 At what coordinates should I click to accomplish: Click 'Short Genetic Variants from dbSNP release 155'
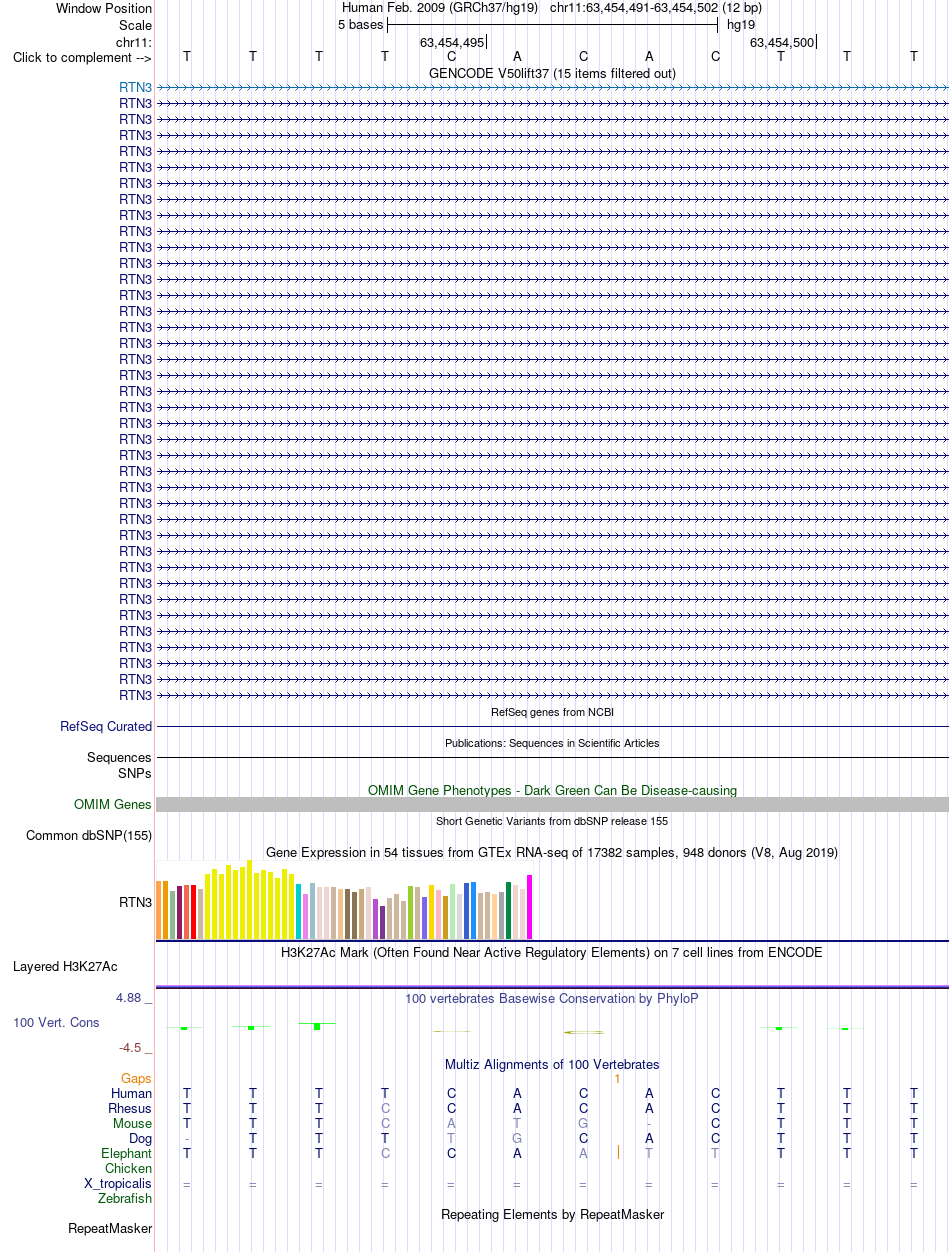(x=552, y=821)
